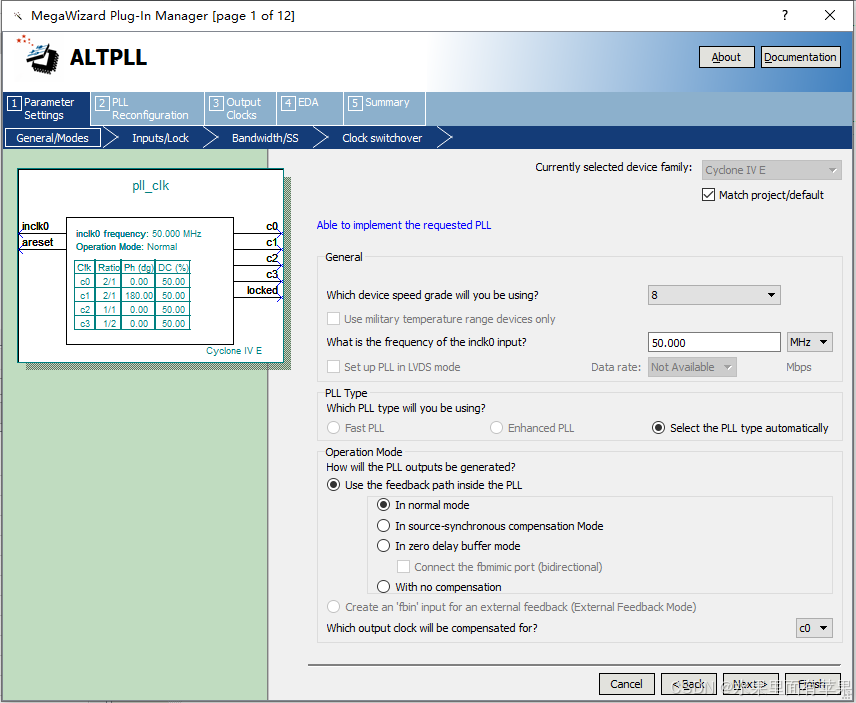The image size is (856, 703).
Task: Click the inclk0 frequency input field
Action: [x=714, y=343]
